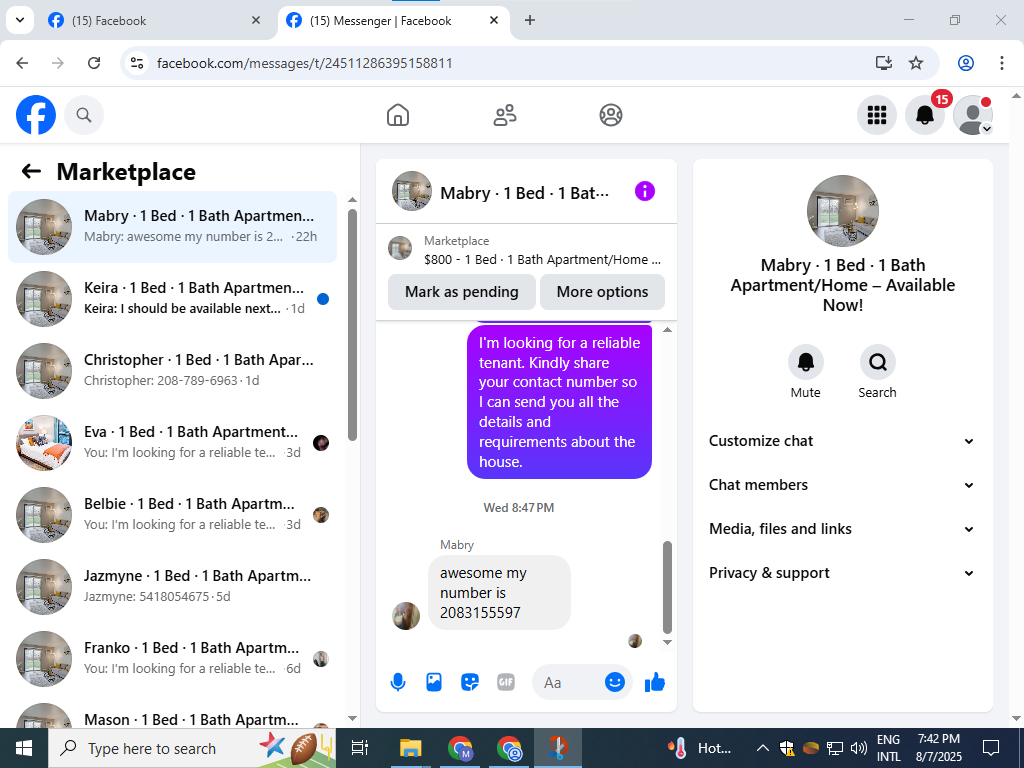Click Mabry's avatar beside the message
Viewport: 1024px width, 768px height.
(406, 616)
